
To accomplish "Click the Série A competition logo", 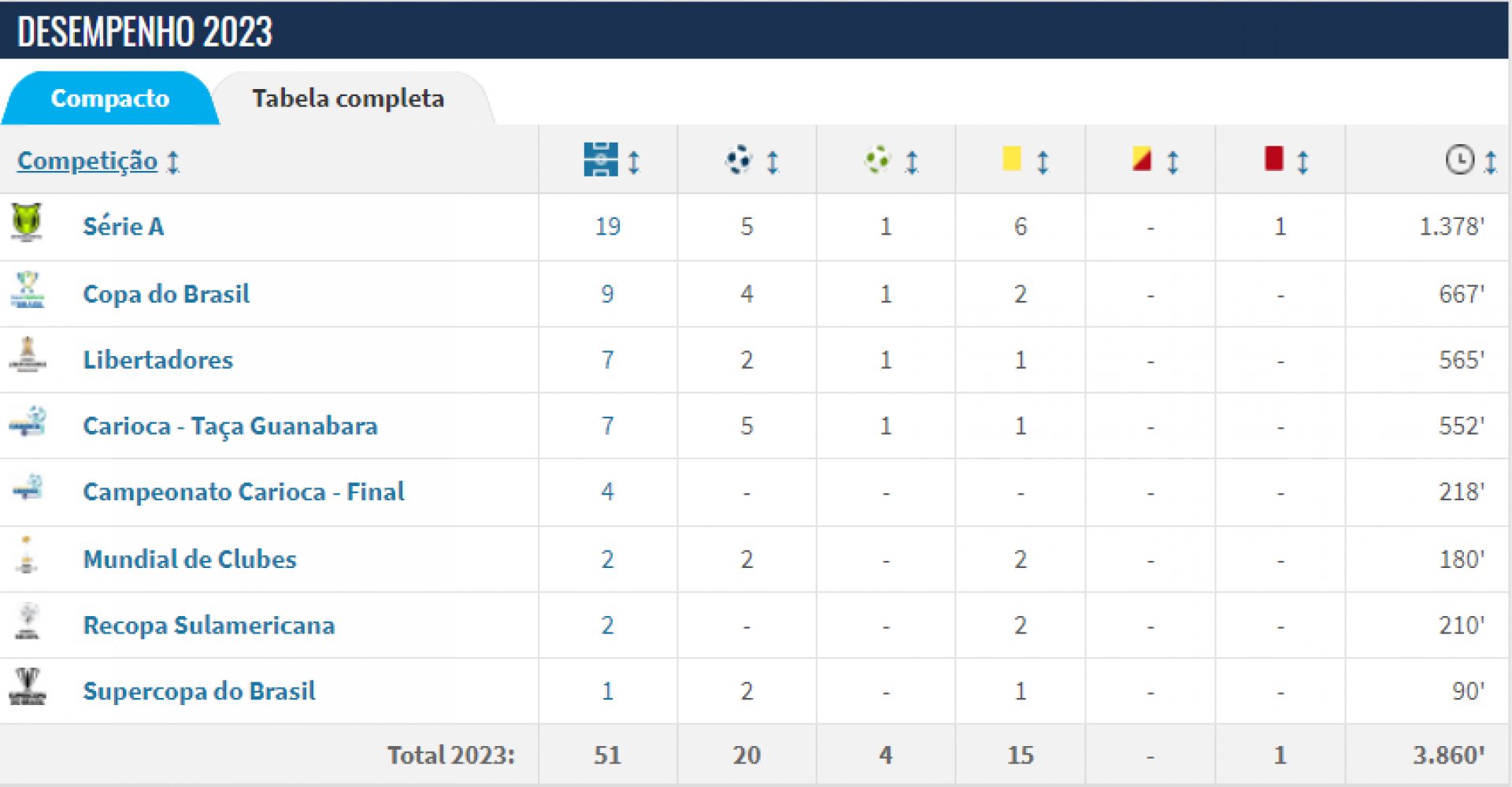I will [27, 222].
